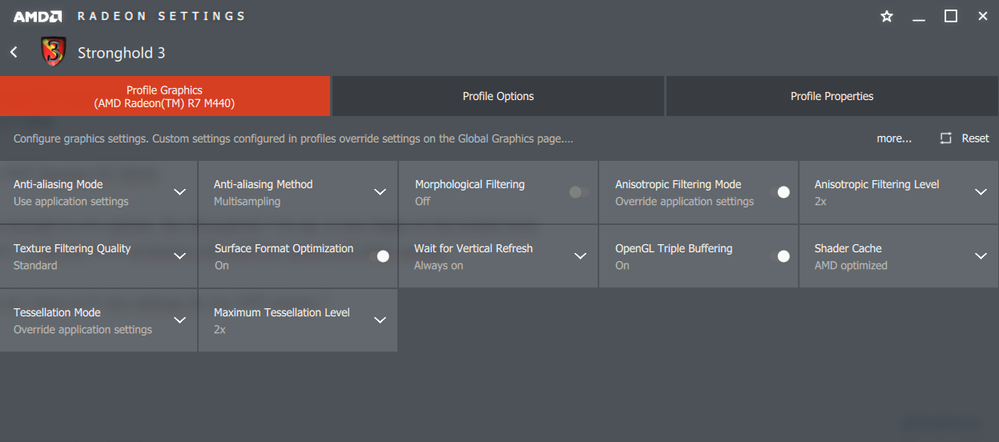Image resolution: width=999 pixels, height=442 pixels.
Task: Disable Surface Format Optimization switch
Action: (379, 256)
